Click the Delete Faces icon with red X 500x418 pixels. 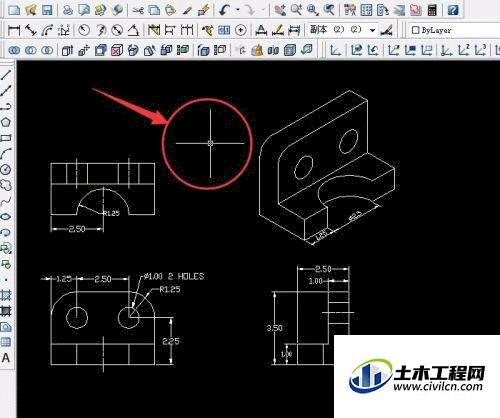coord(117,50)
